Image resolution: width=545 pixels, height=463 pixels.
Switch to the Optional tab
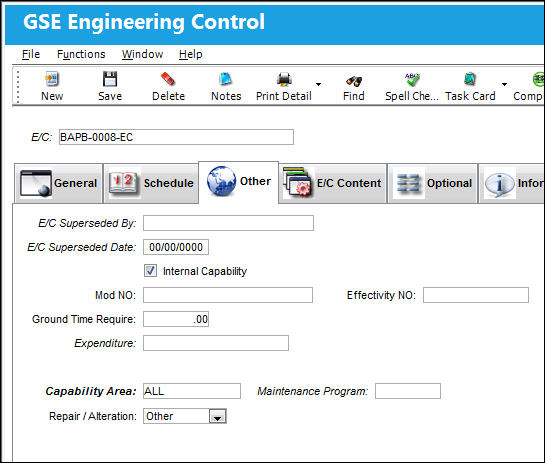tap(433, 183)
